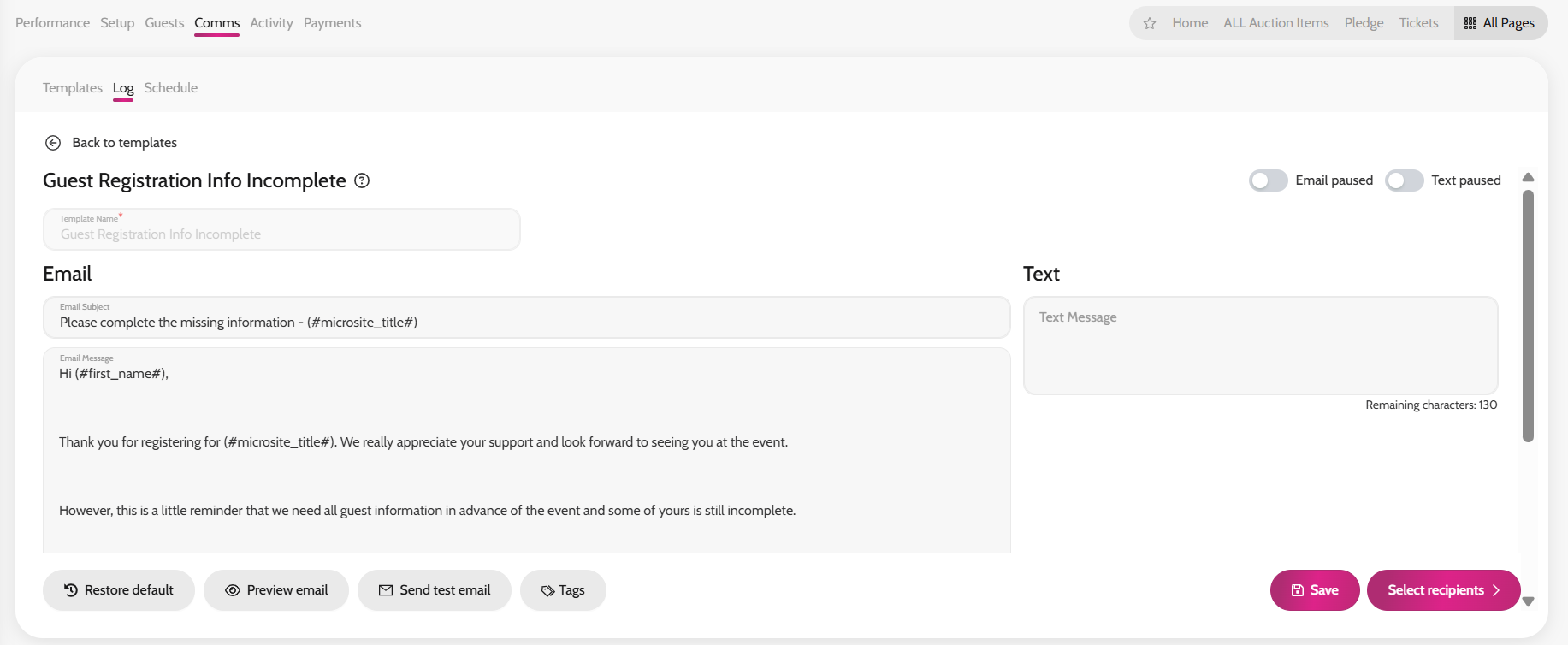
Task: Click the favorites star icon
Action: pyautogui.click(x=1150, y=23)
